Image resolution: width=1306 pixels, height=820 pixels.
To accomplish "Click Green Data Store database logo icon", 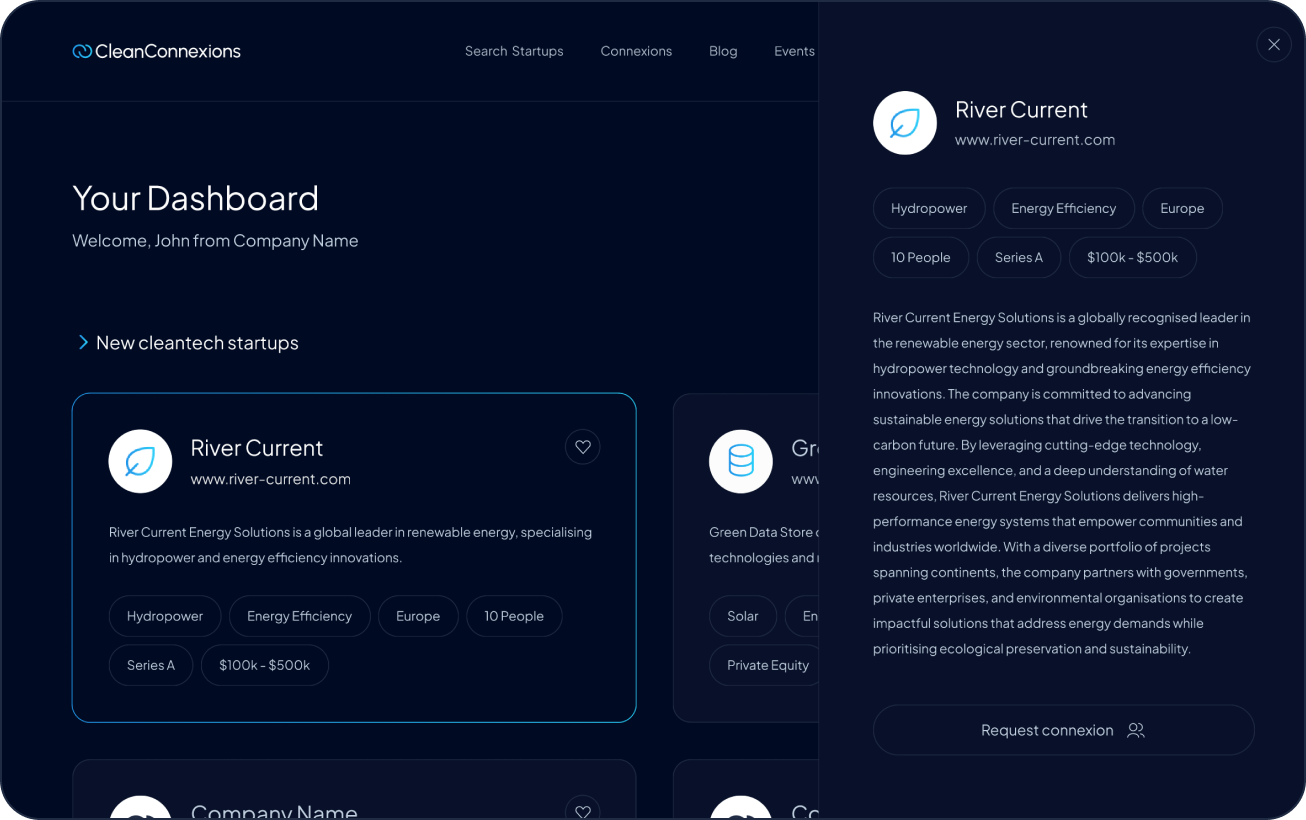I will click(x=741, y=462).
